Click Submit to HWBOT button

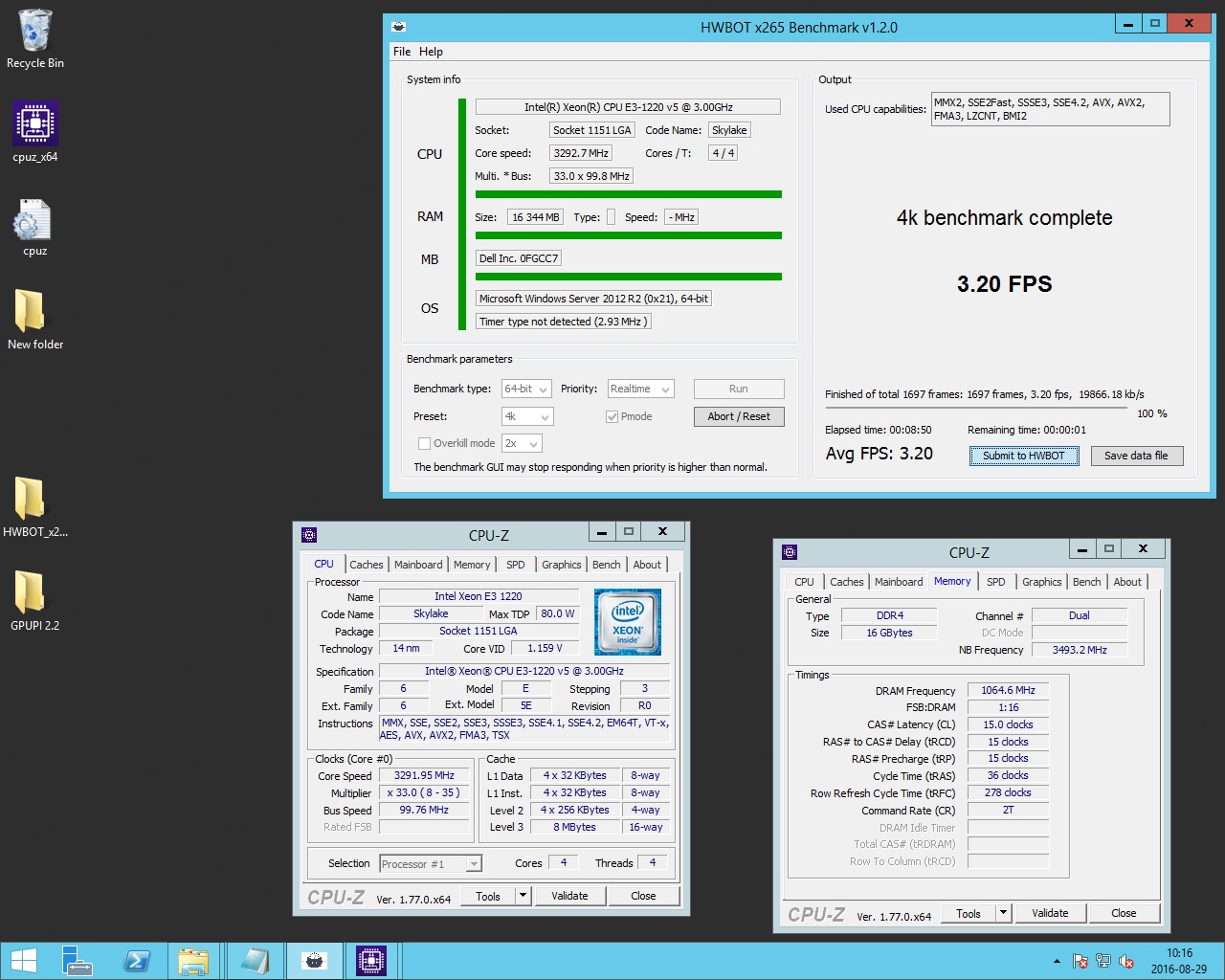[x=1024, y=456]
